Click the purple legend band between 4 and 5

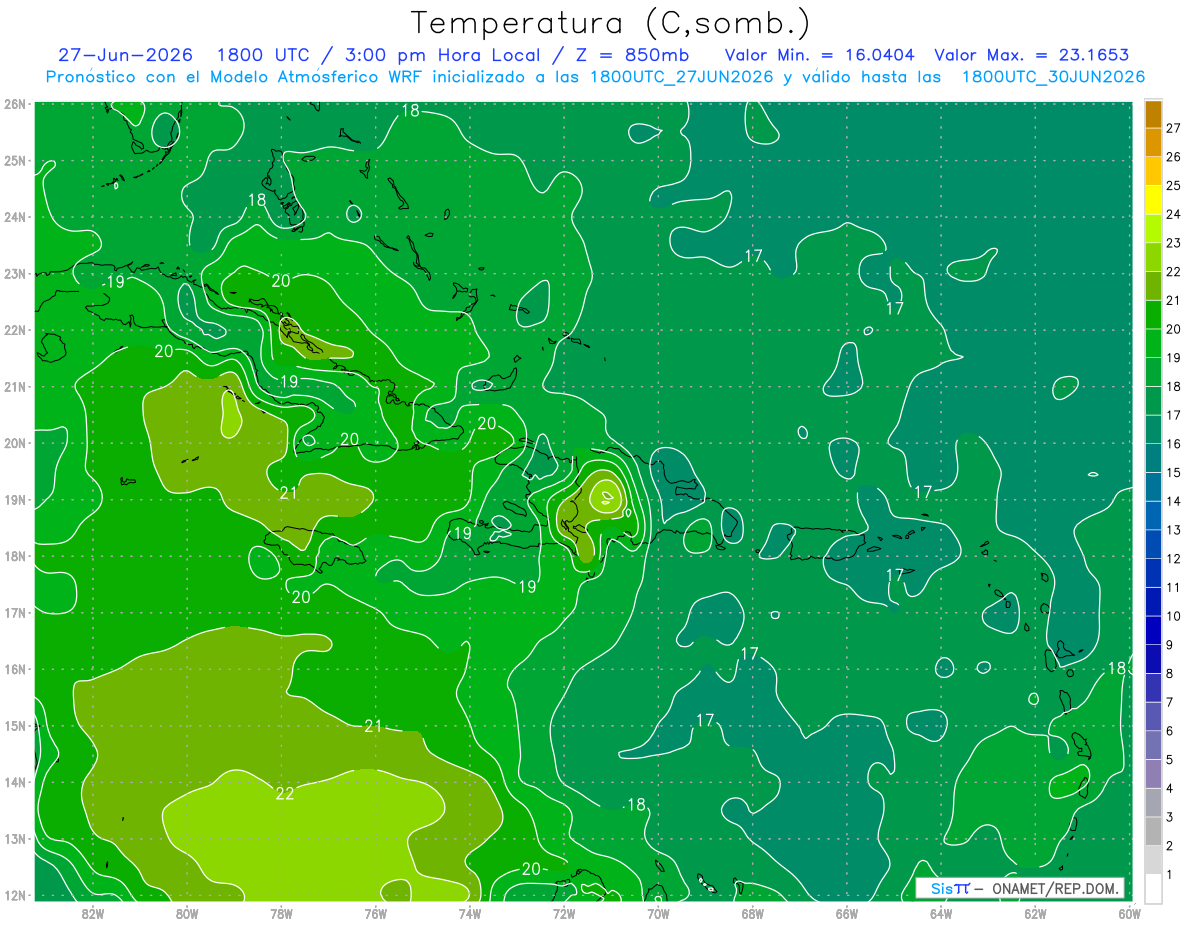[1153, 773]
